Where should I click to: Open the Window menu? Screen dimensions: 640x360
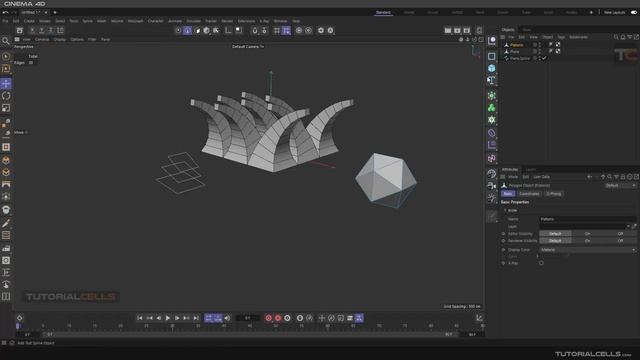pos(280,21)
